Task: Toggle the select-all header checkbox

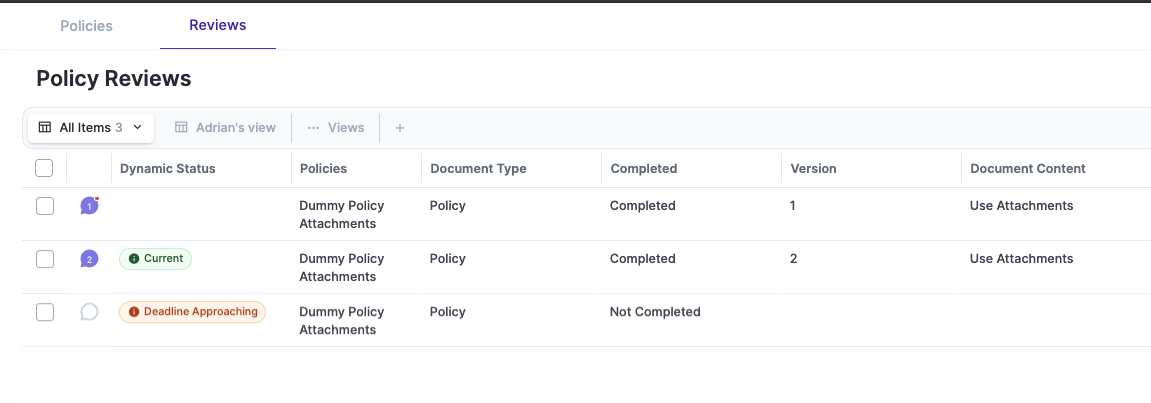Action: 44,168
